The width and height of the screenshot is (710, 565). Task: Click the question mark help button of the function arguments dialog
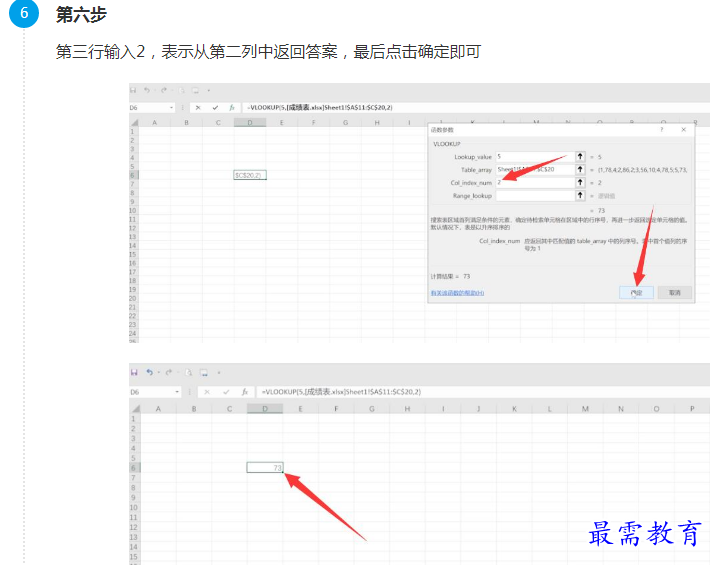662,129
